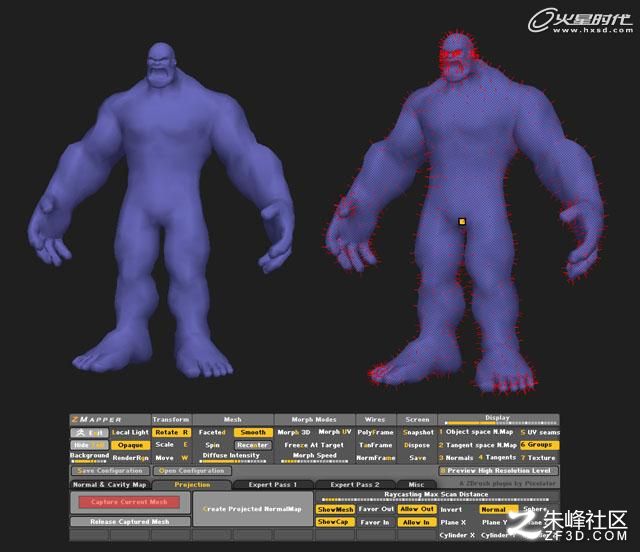Toggle Favor Out raycasting option
Viewport: 640px width, 552px height.
pos(376,509)
